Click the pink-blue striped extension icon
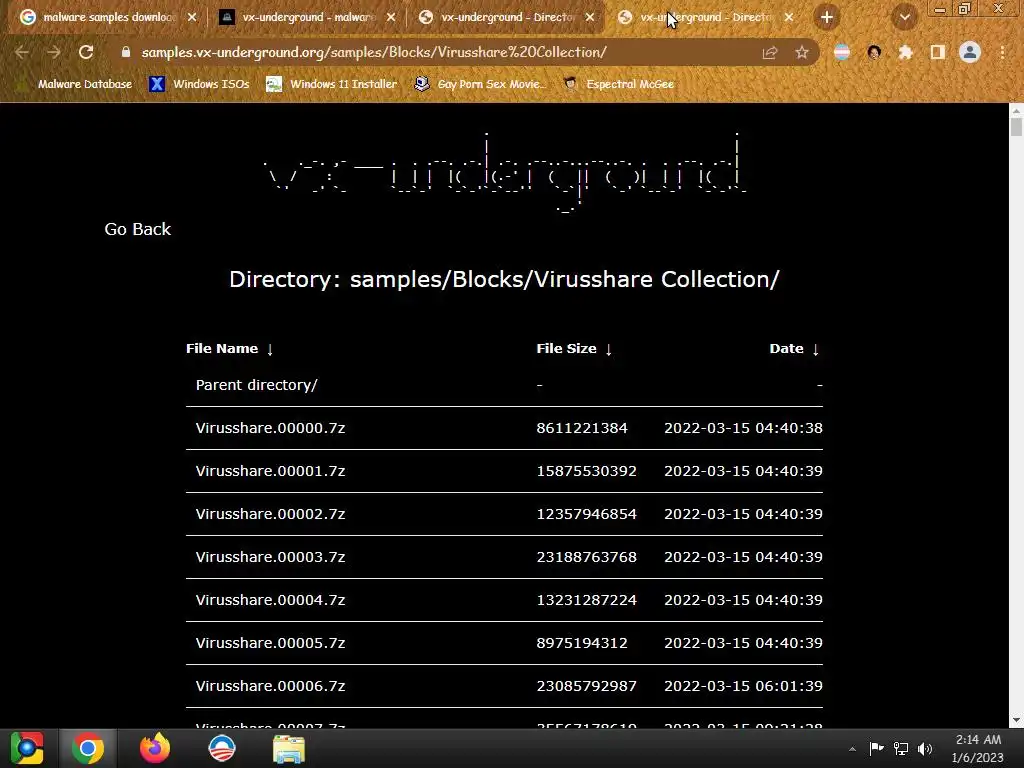Screen dimensions: 1024x768 pos(842,53)
